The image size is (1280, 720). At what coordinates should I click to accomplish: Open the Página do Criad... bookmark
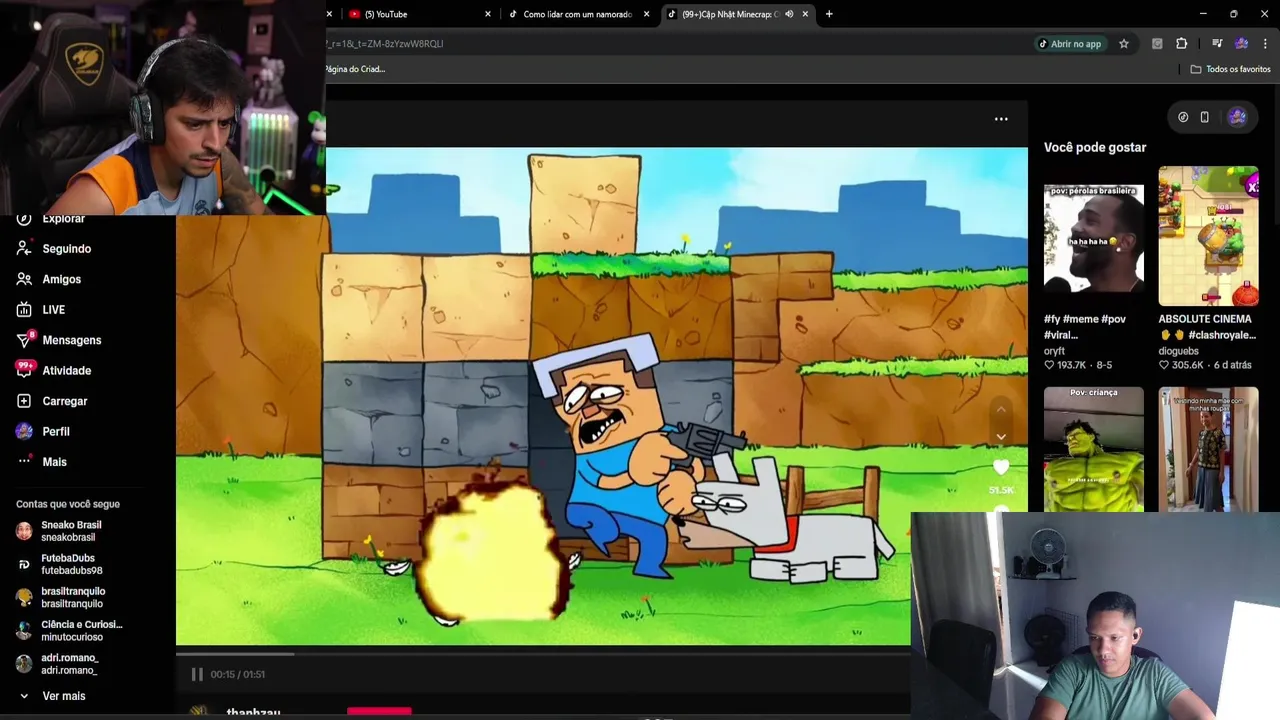355,69
